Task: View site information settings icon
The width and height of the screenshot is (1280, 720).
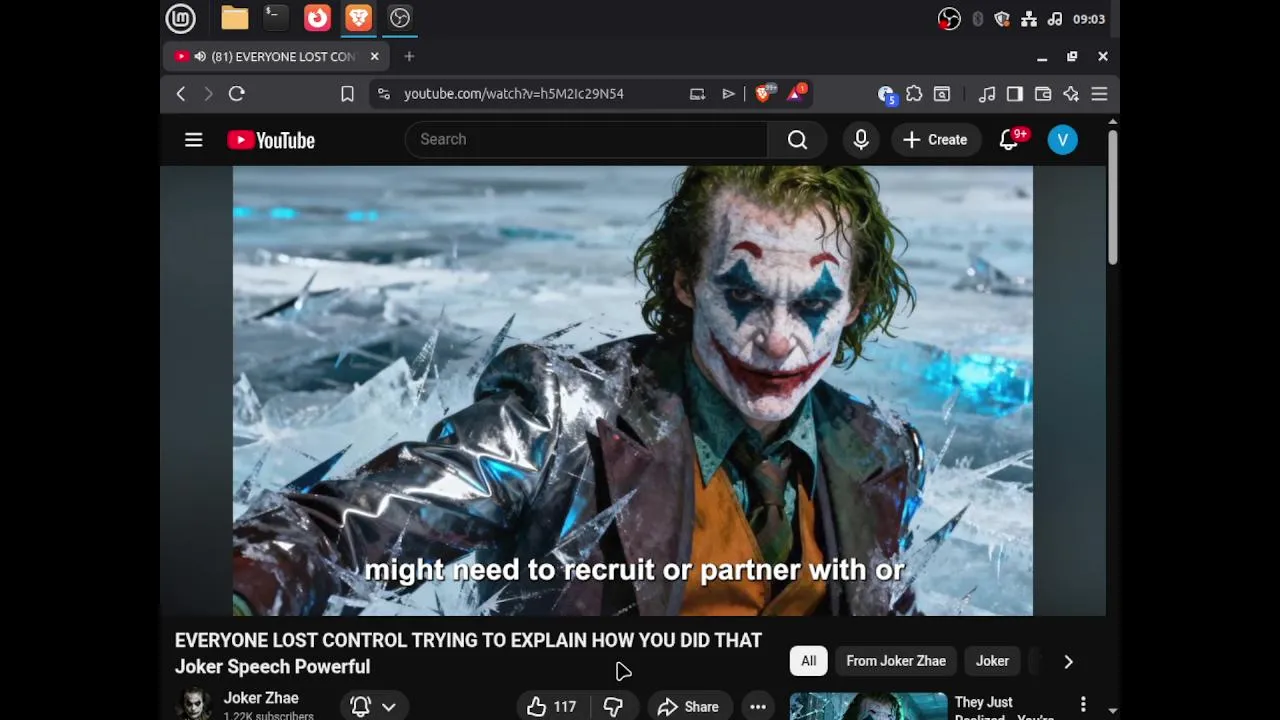Action: tap(383, 94)
